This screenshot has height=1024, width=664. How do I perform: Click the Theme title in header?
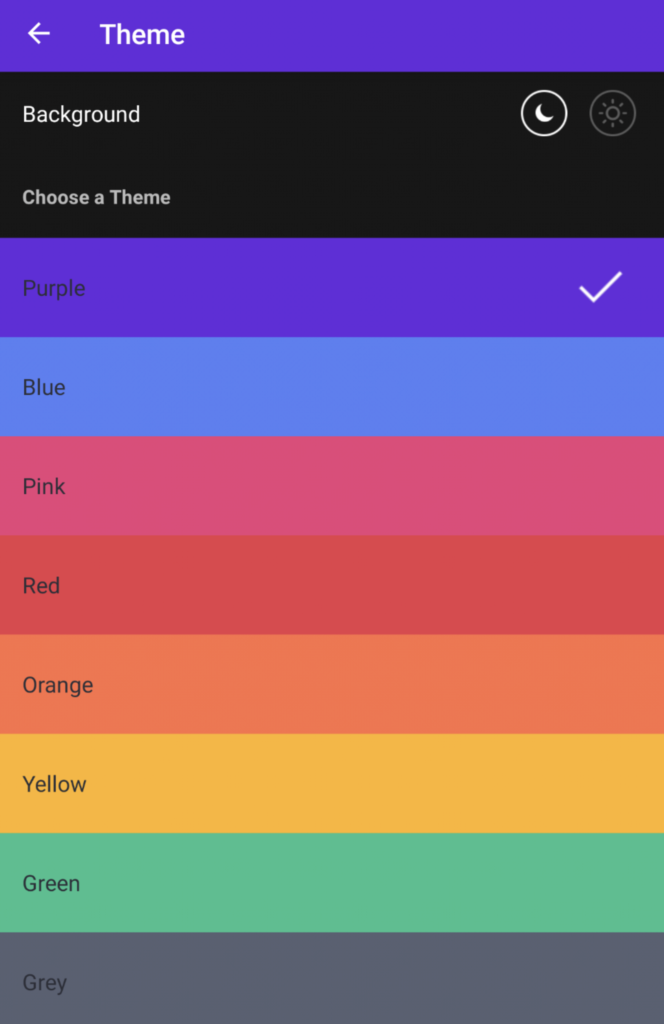coord(142,35)
